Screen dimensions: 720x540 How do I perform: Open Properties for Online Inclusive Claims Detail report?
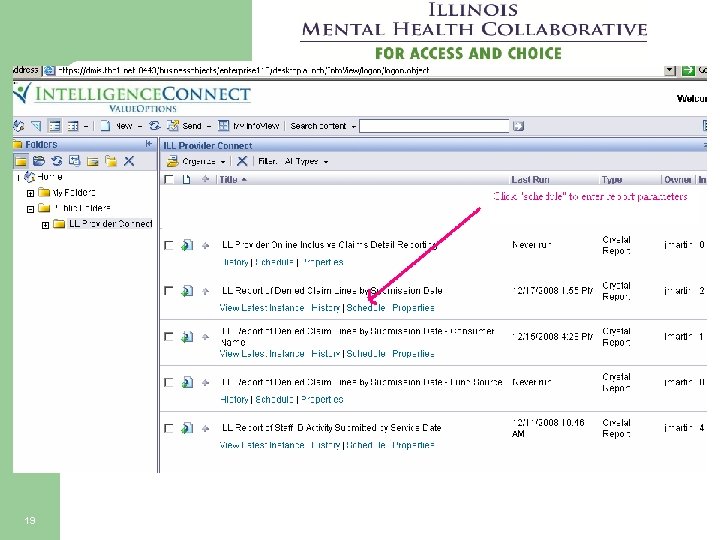323,262
